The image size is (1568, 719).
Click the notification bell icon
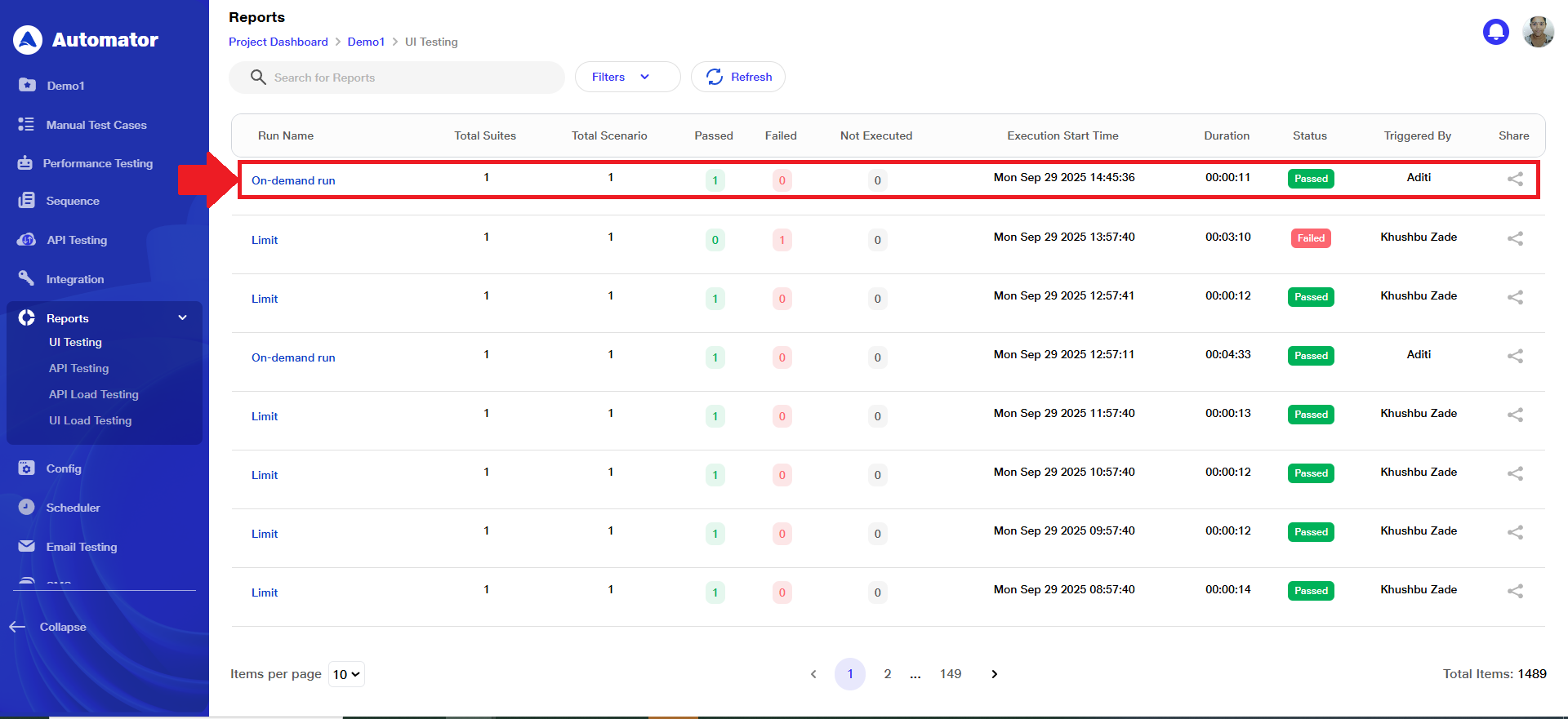[x=1495, y=32]
